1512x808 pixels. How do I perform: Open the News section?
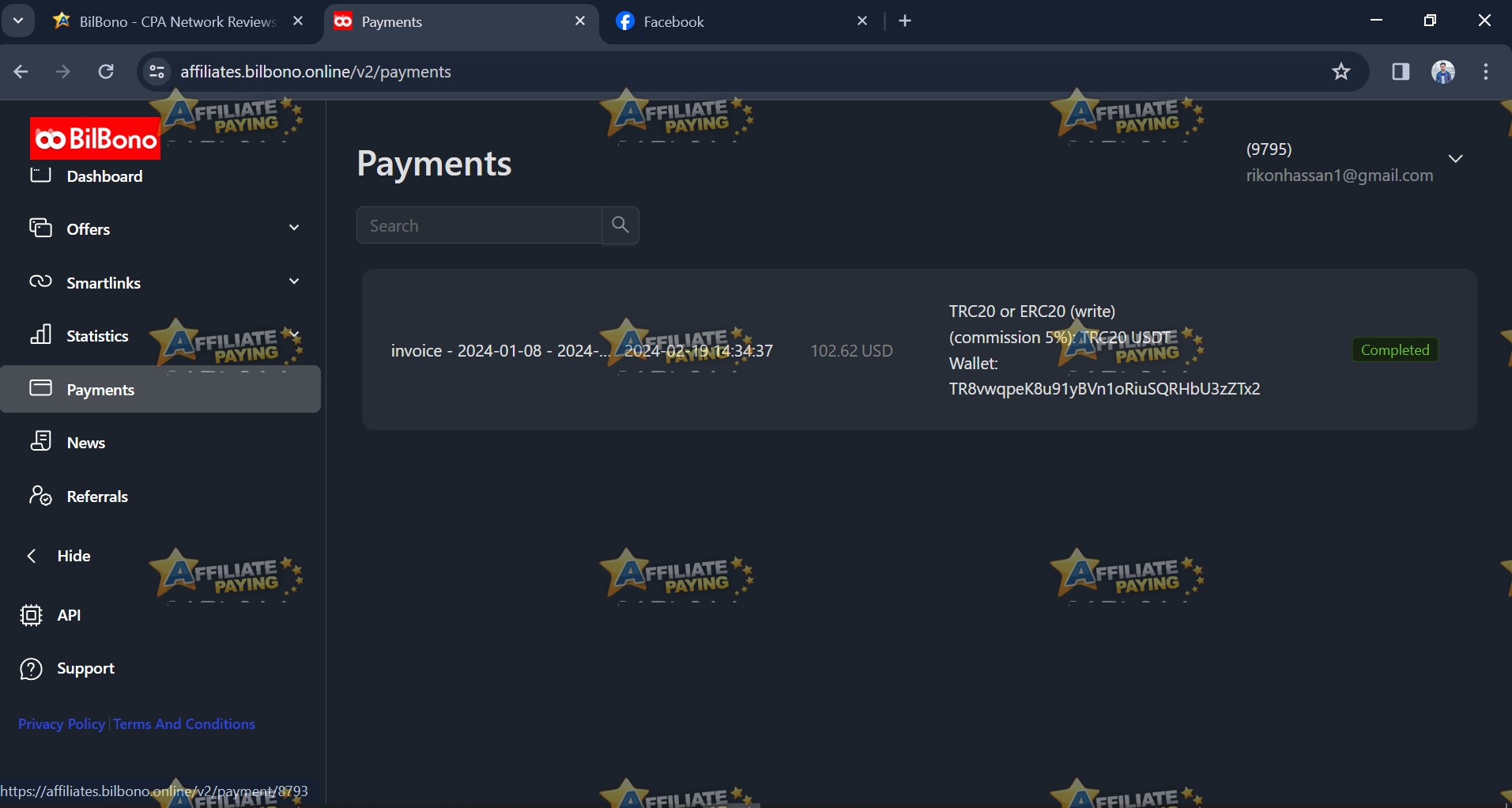pos(86,443)
